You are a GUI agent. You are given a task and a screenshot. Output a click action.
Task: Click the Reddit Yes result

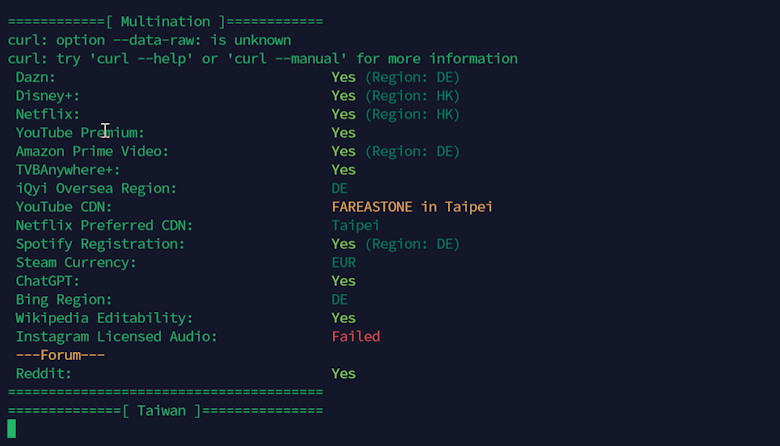point(344,374)
